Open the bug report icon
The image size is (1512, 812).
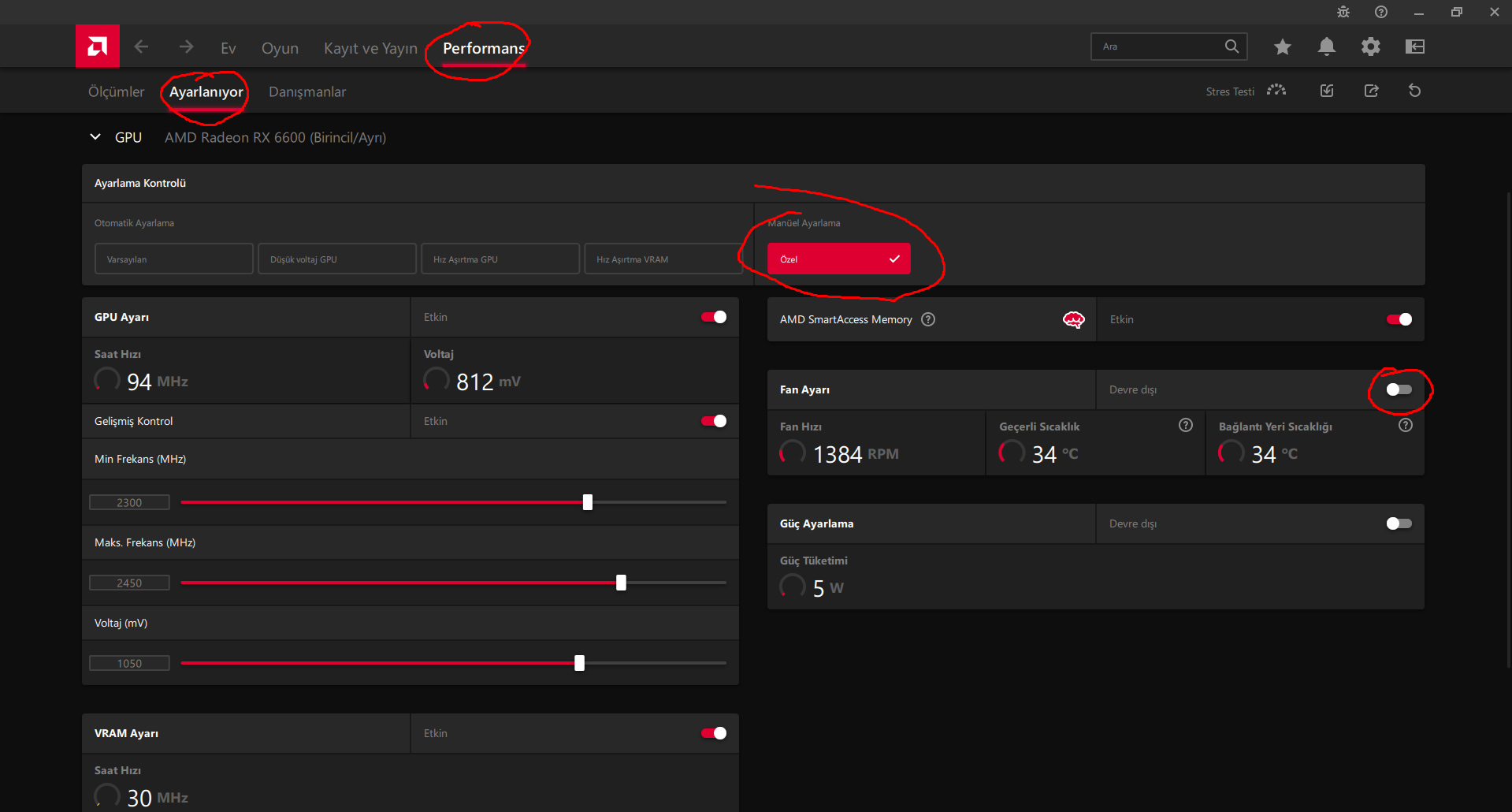click(1343, 12)
